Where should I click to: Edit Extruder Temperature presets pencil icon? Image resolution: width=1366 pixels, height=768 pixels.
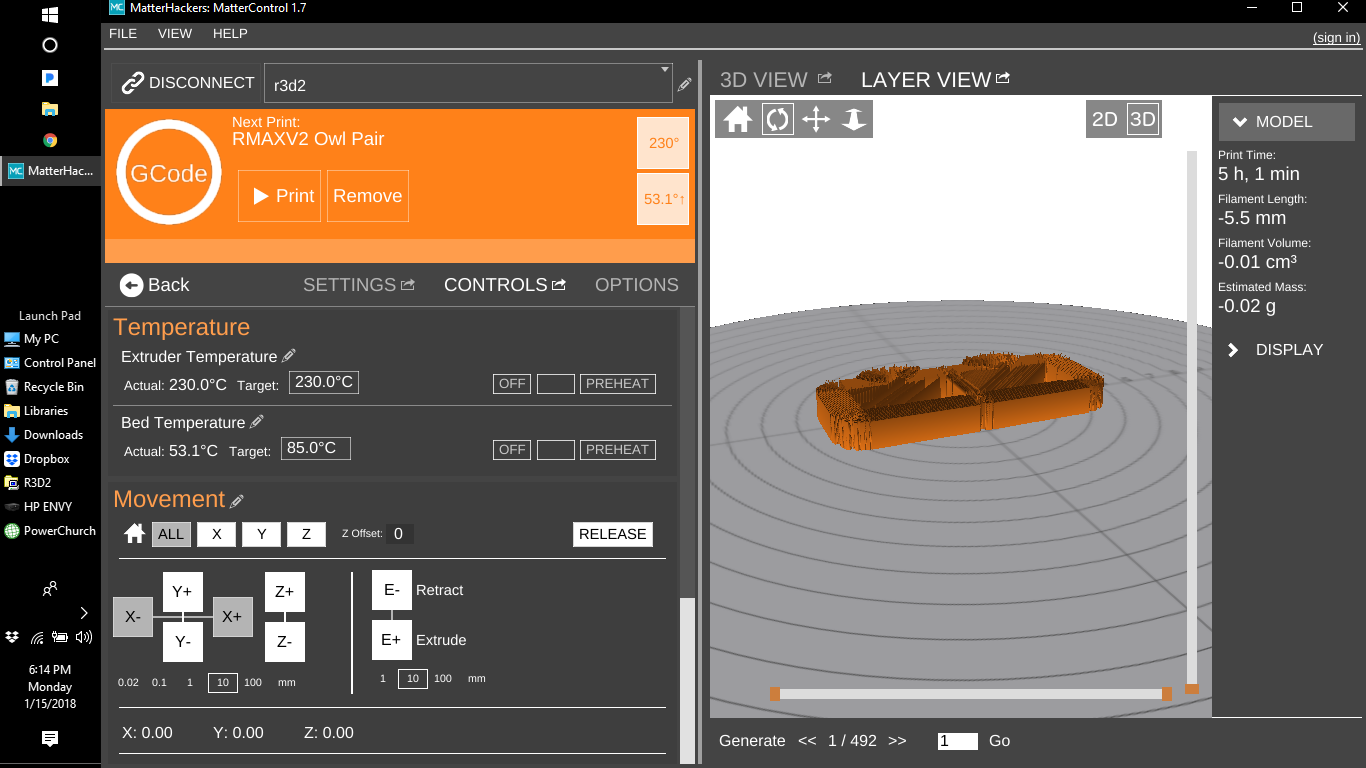point(289,356)
